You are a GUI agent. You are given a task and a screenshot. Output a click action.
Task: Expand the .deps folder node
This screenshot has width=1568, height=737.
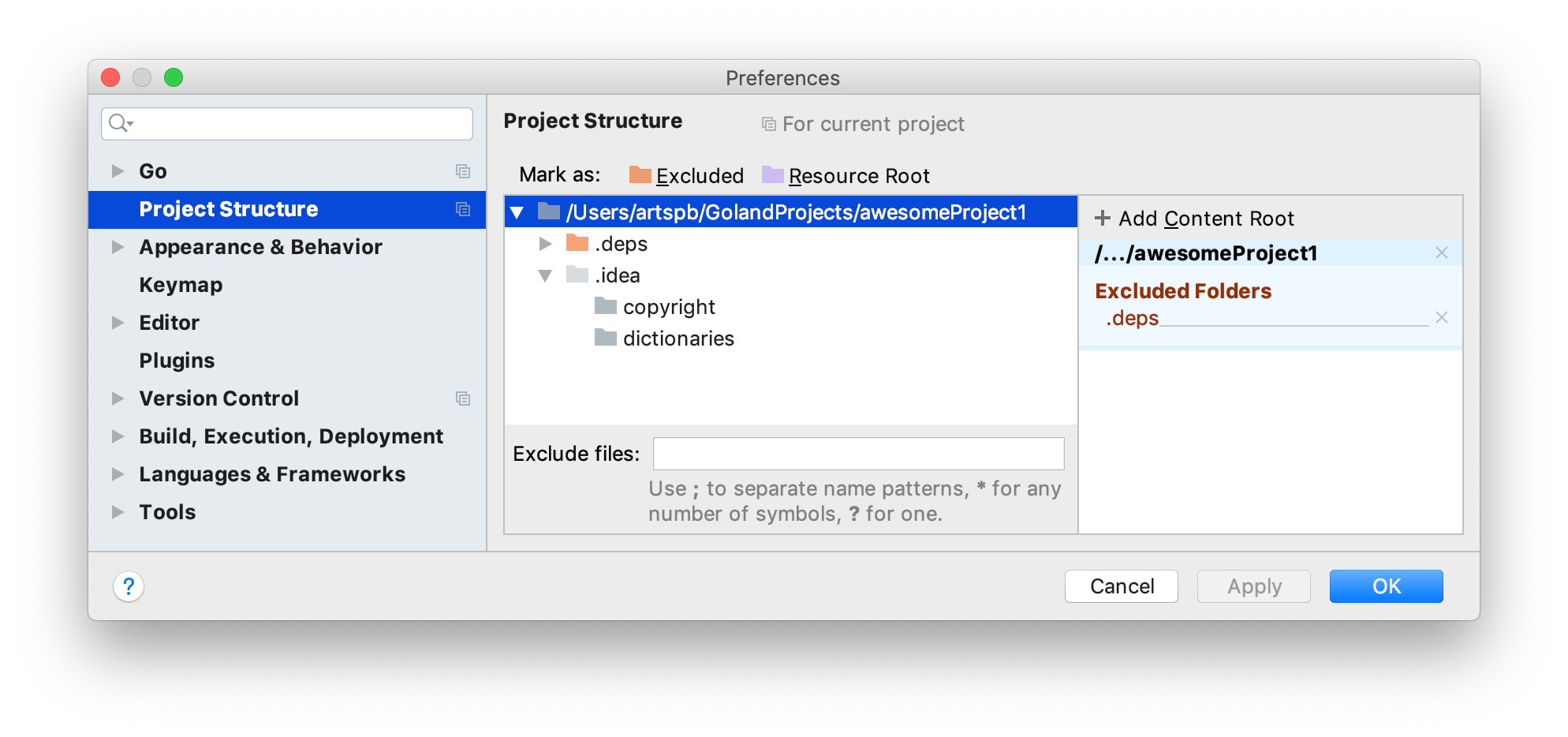545,244
